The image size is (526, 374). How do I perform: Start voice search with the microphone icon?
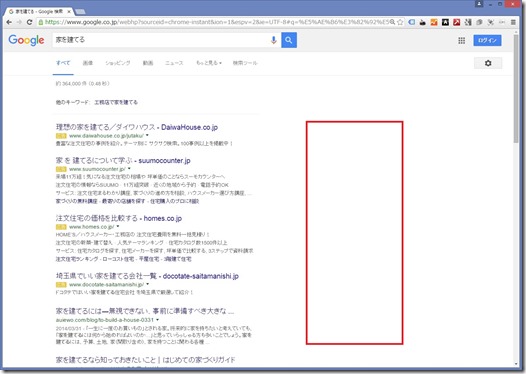[x=273, y=40]
